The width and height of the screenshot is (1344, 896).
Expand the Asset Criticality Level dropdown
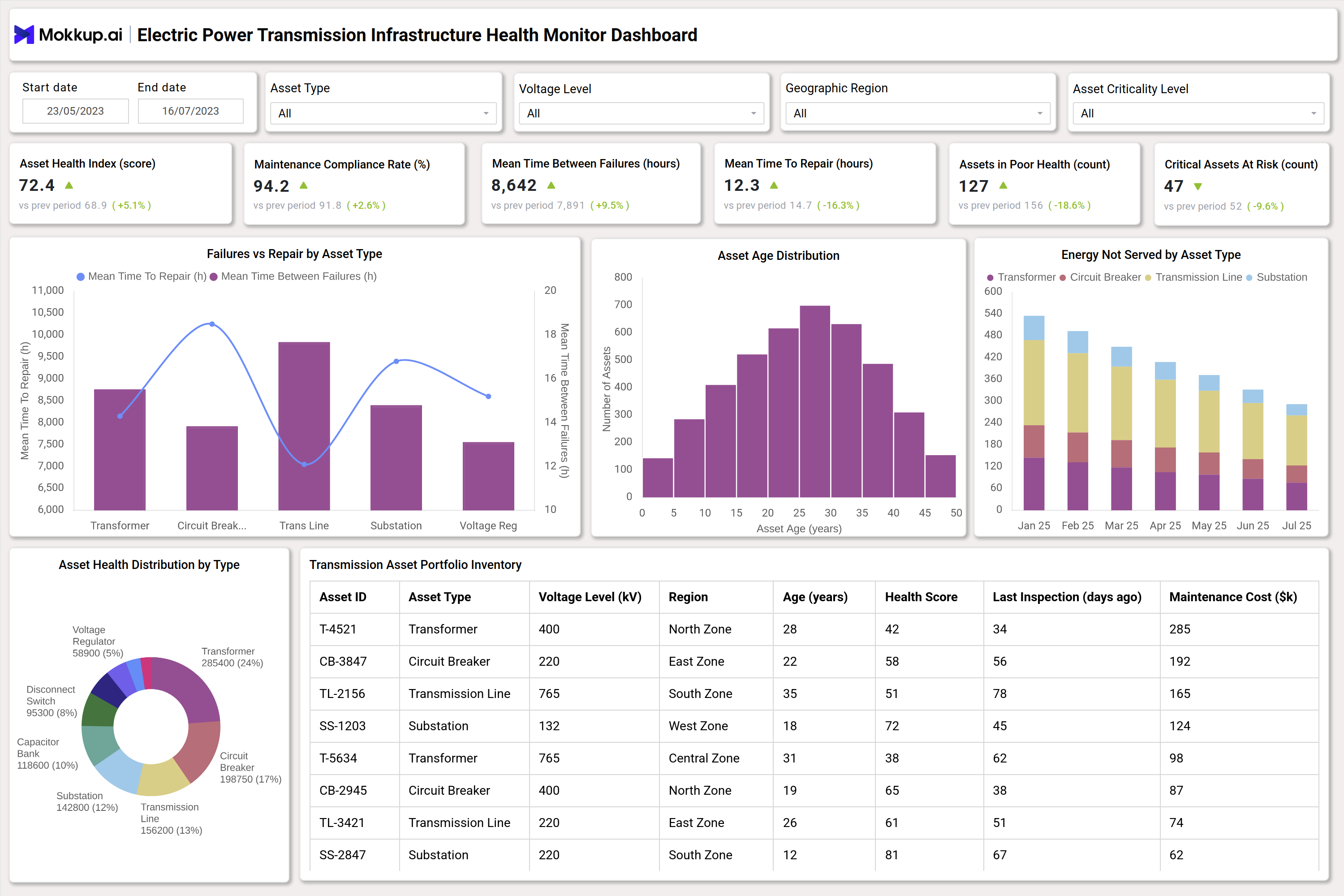pos(1198,113)
